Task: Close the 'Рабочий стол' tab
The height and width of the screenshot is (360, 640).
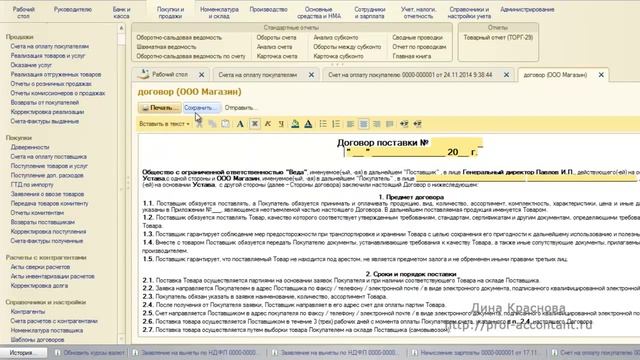Action: (201, 75)
